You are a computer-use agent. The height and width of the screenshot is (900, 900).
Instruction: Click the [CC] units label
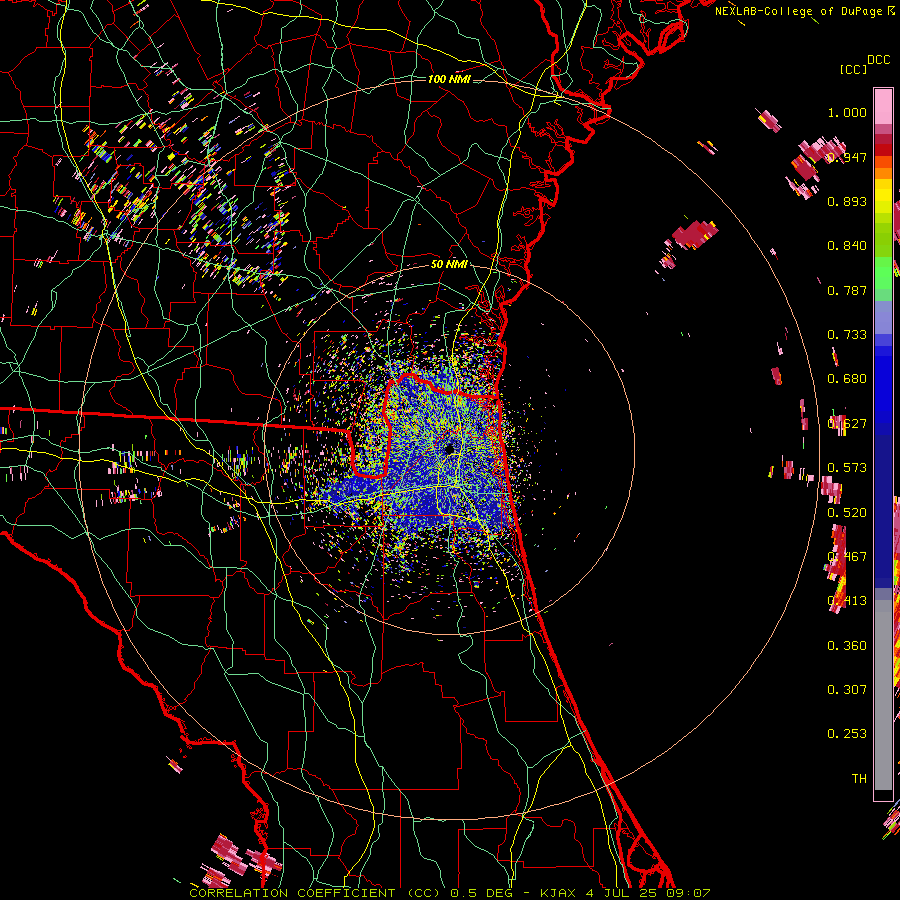[853, 69]
